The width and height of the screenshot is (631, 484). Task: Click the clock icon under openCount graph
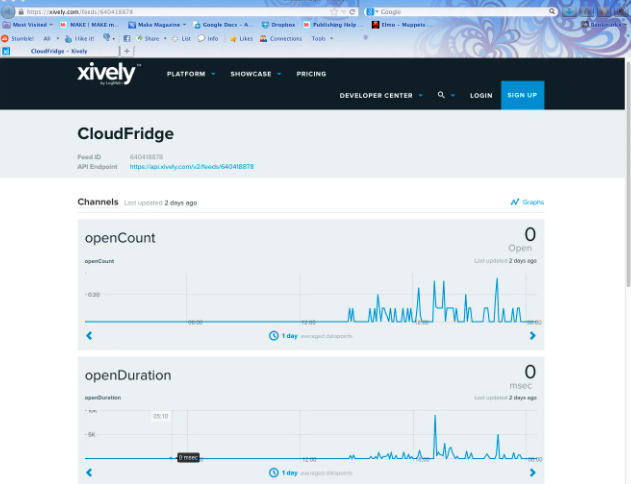tap(273, 336)
